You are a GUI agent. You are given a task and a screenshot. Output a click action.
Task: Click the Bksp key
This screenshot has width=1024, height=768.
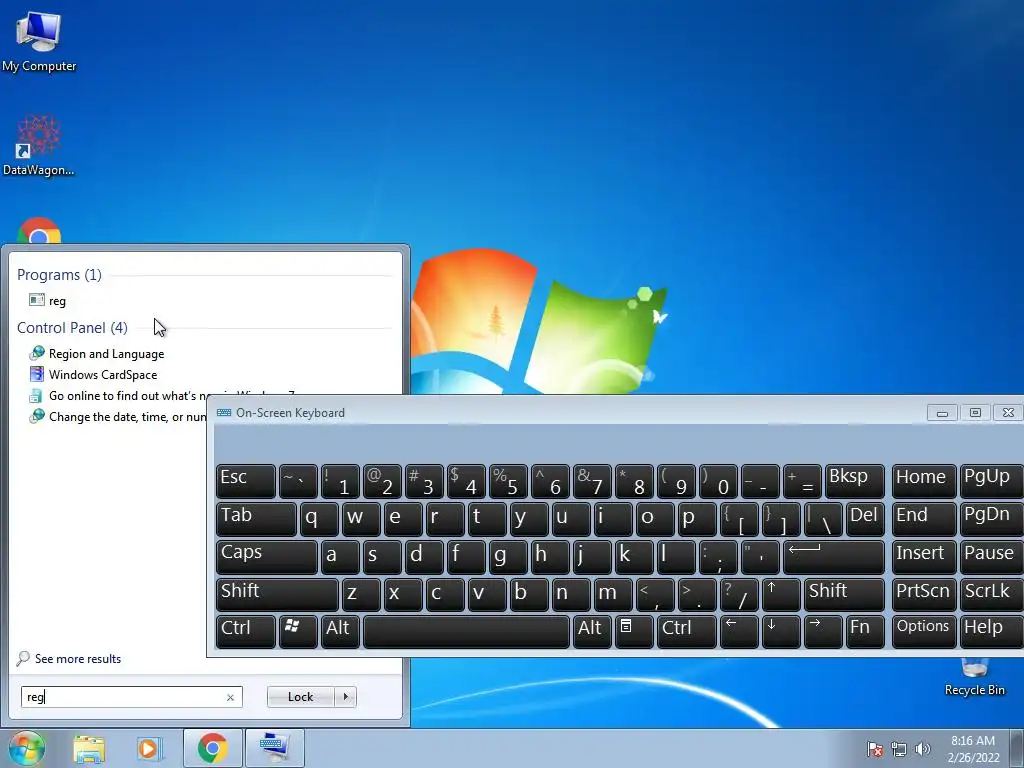coord(854,481)
